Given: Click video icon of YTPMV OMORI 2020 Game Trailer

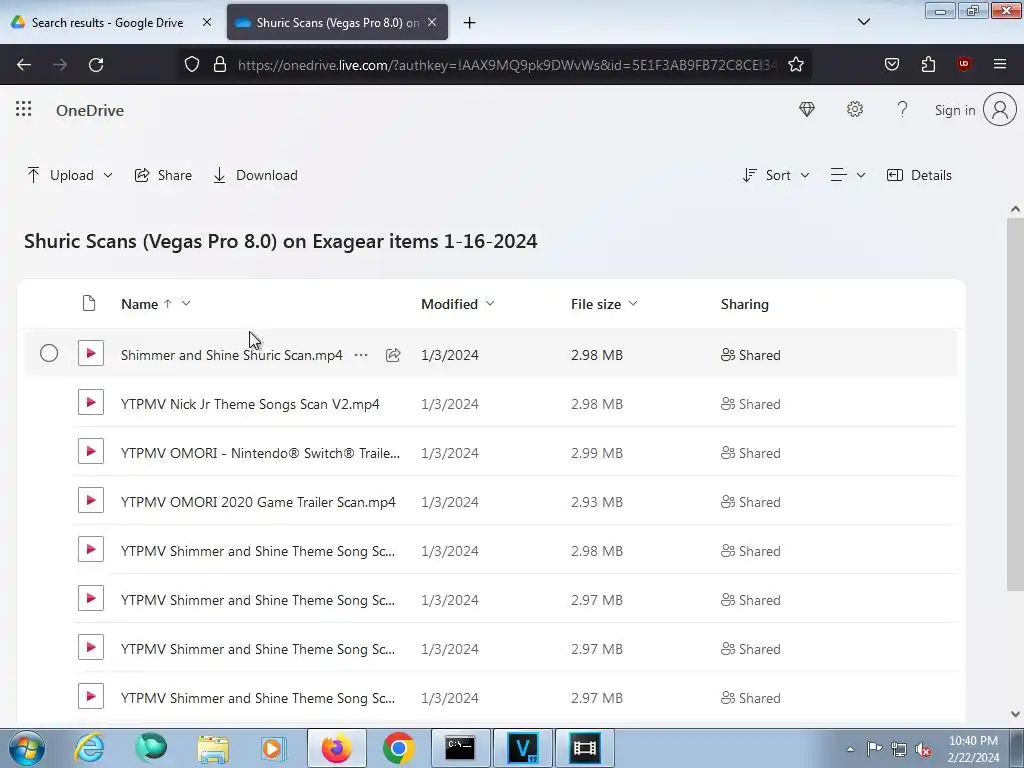Looking at the screenshot, I should point(91,500).
